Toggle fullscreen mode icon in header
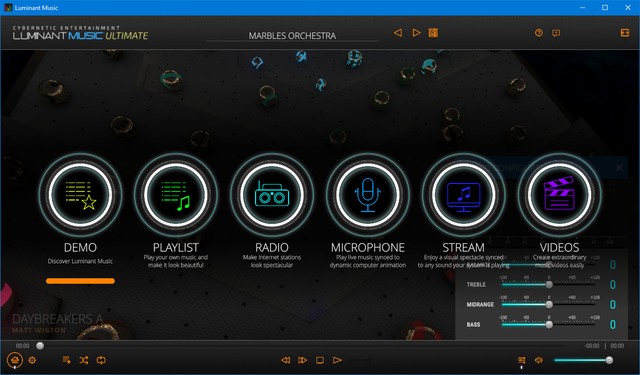Image resolution: width=640 pixels, height=375 pixels. point(625,33)
